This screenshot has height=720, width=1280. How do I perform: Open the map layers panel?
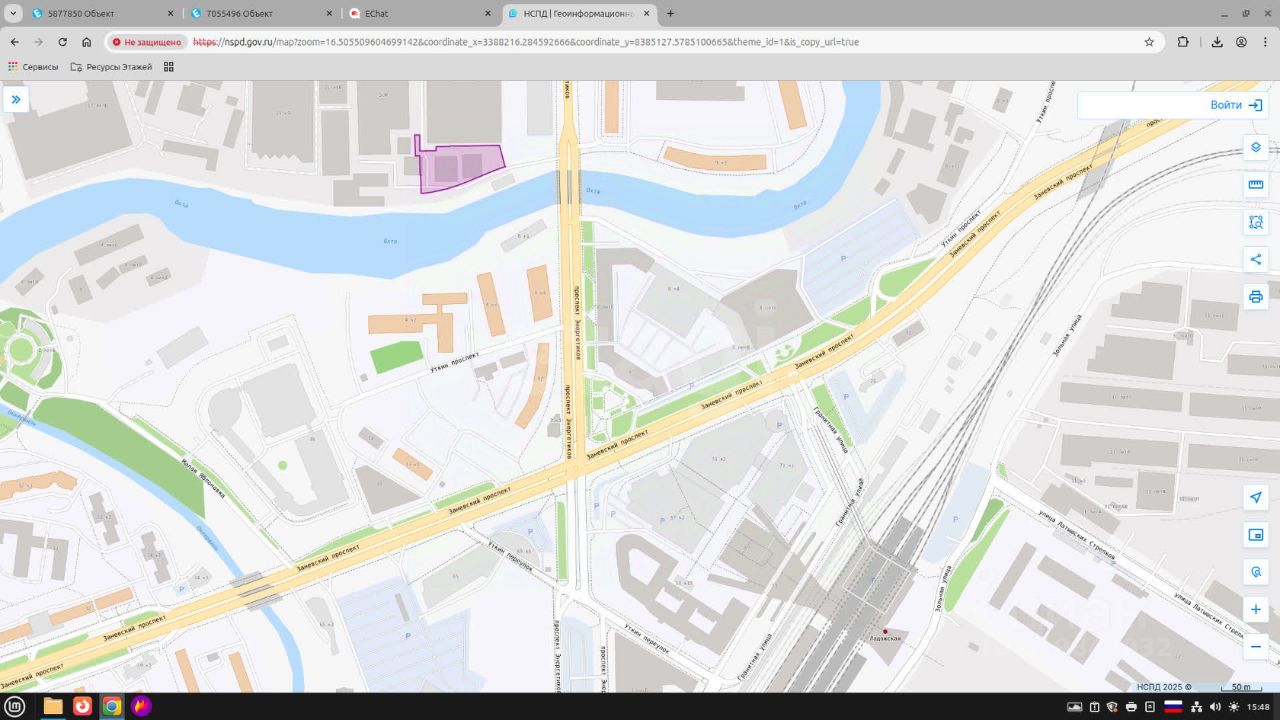click(1256, 148)
